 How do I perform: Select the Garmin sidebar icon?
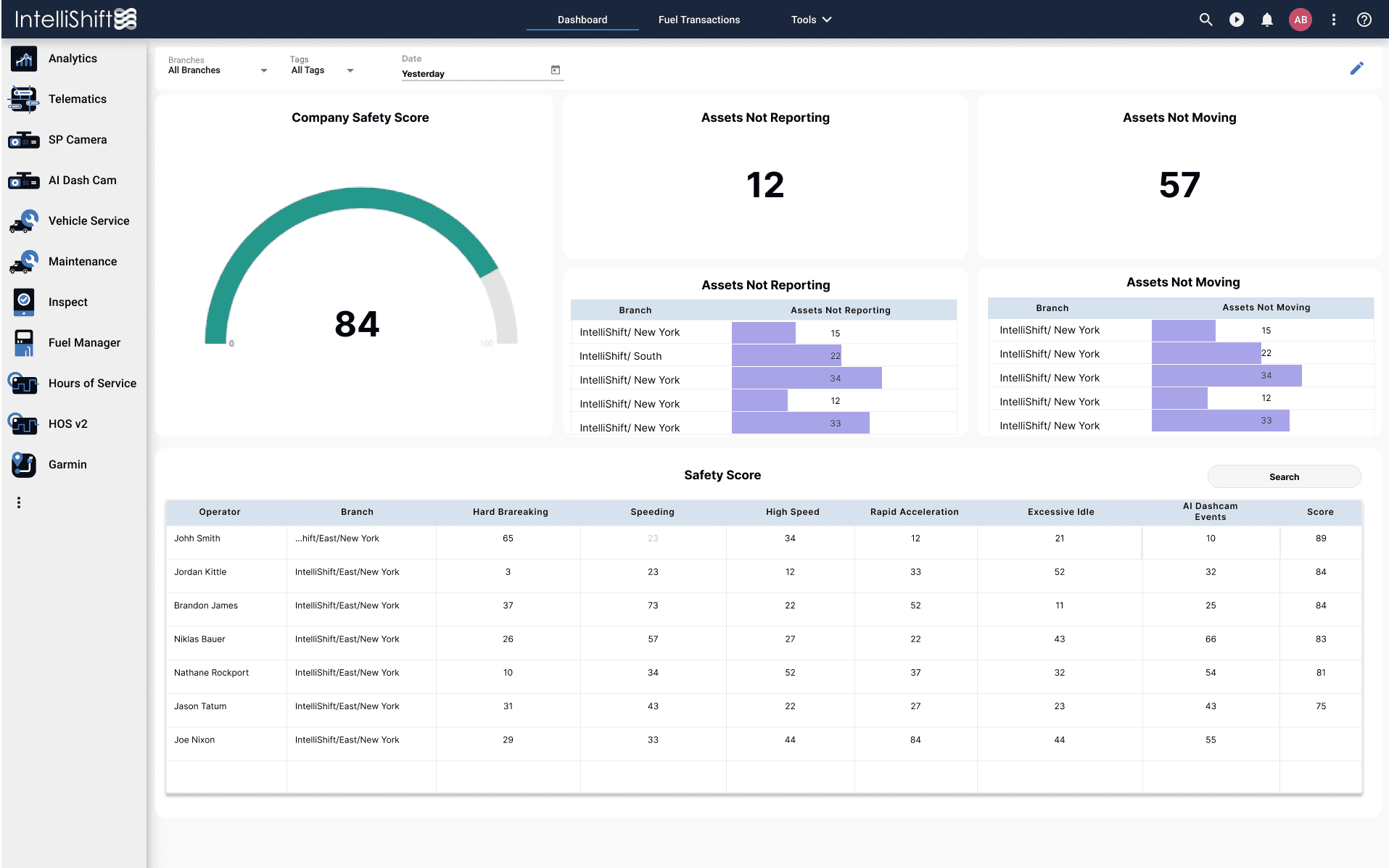[x=24, y=465]
